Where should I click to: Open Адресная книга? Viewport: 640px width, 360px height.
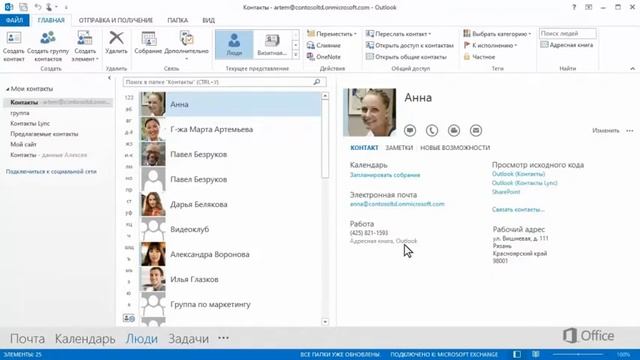pyautogui.click(x=567, y=45)
